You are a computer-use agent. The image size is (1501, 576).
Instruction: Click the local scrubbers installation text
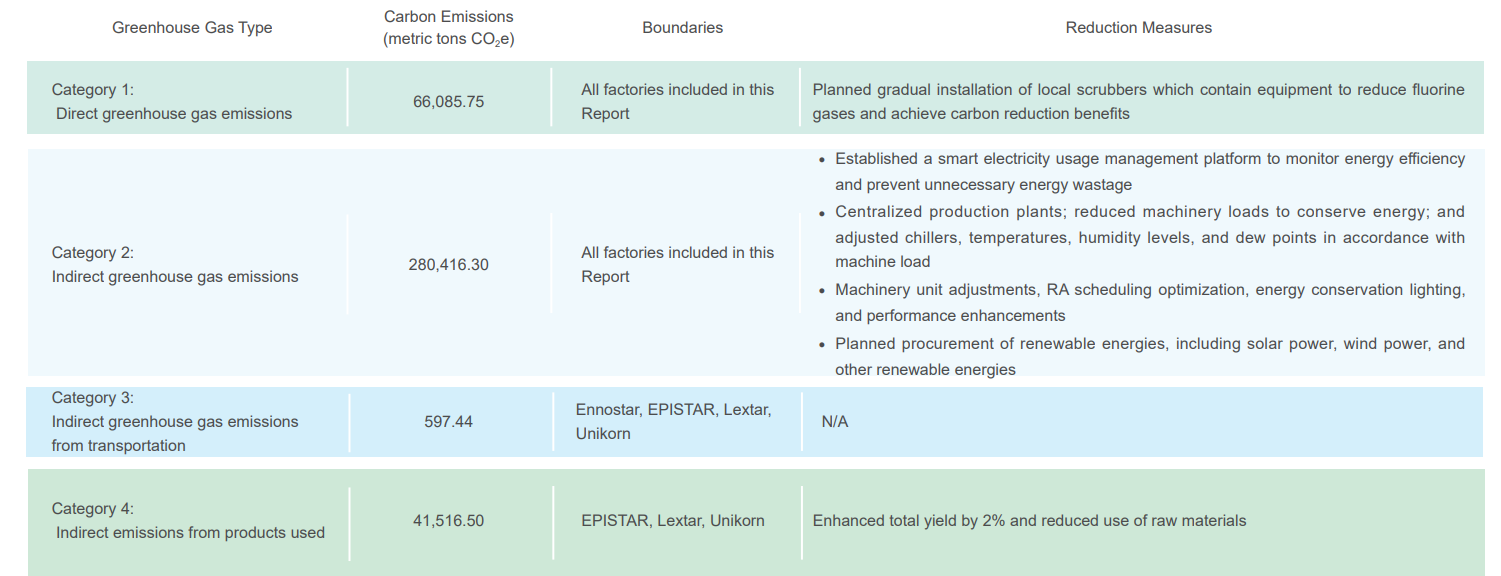[x=1138, y=101]
